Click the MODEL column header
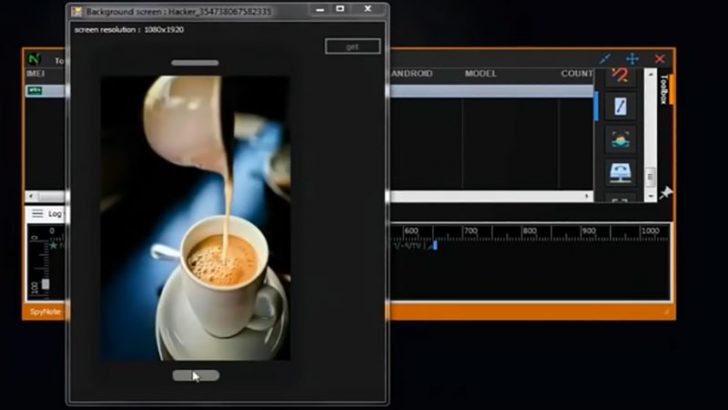Image resolution: width=728 pixels, height=410 pixels. point(480,74)
